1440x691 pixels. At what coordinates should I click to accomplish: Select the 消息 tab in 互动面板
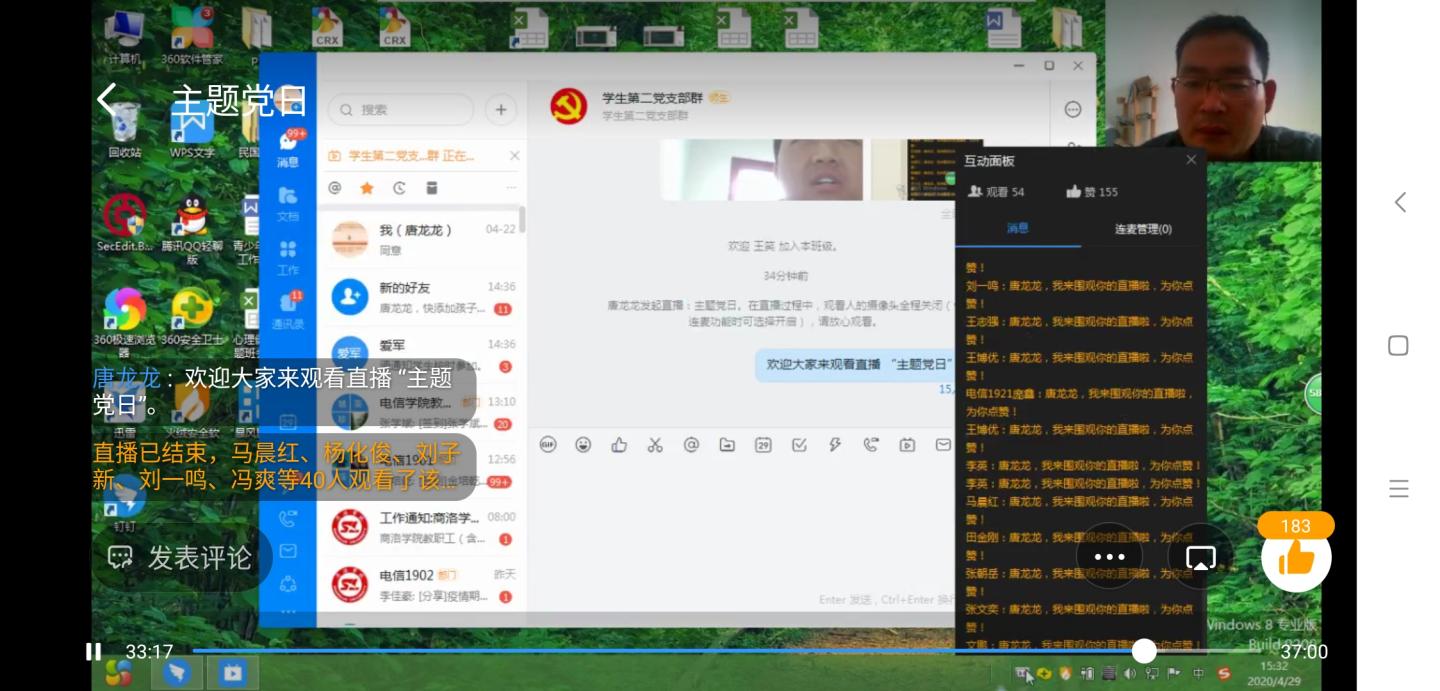1017,229
